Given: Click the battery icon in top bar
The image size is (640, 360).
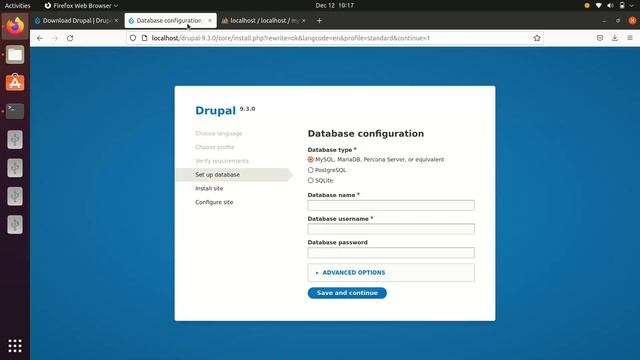Looking at the screenshot, I should pos(622,5).
